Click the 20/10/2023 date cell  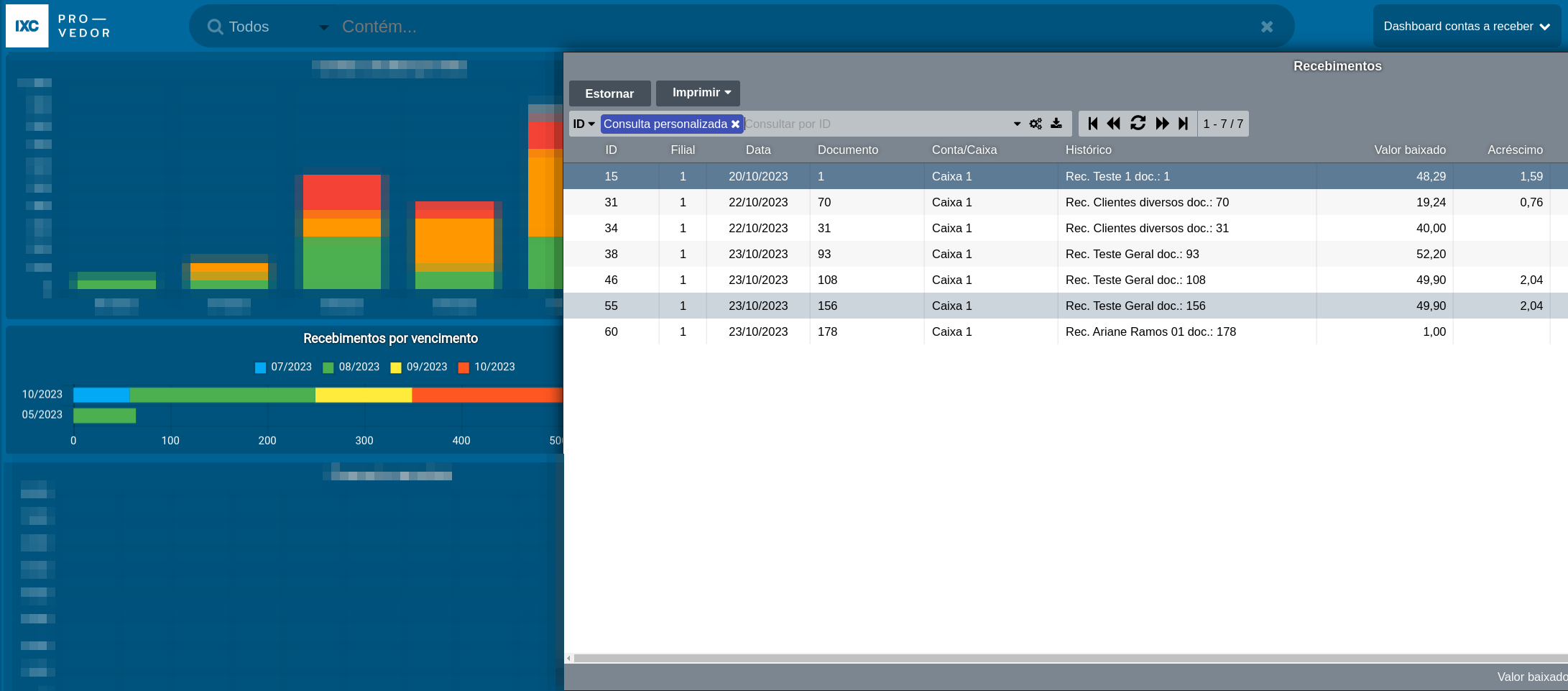point(758,176)
